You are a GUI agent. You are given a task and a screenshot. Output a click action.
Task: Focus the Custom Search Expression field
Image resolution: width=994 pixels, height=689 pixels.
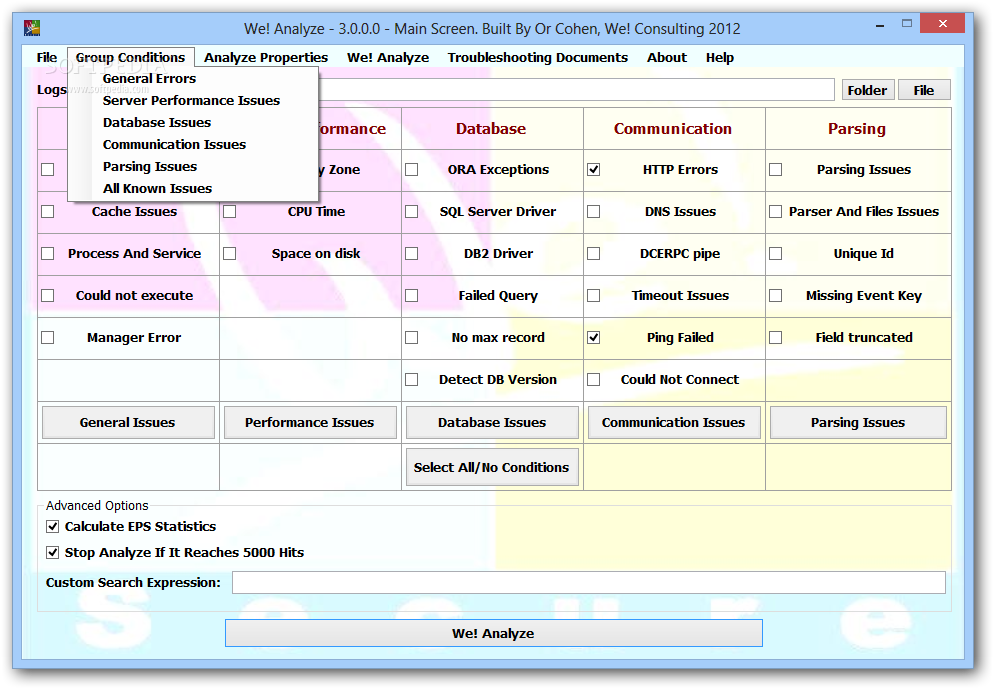[588, 583]
